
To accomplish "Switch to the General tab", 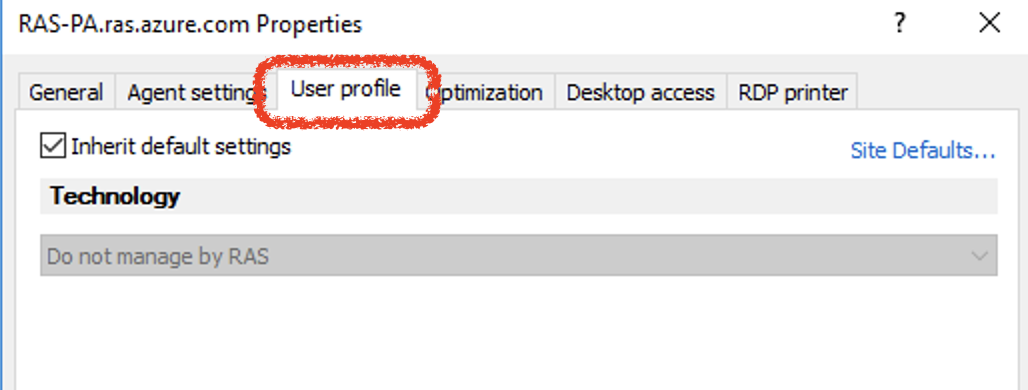I will tap(66, 92).
